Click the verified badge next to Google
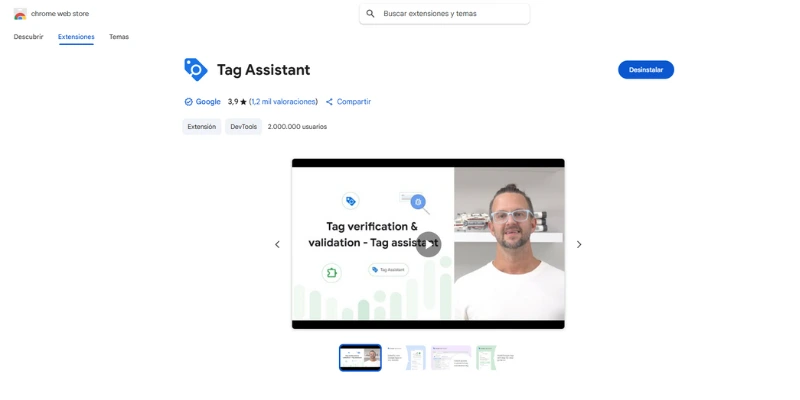The width and height of the screenshot is (800, 400). click(188, 102)
